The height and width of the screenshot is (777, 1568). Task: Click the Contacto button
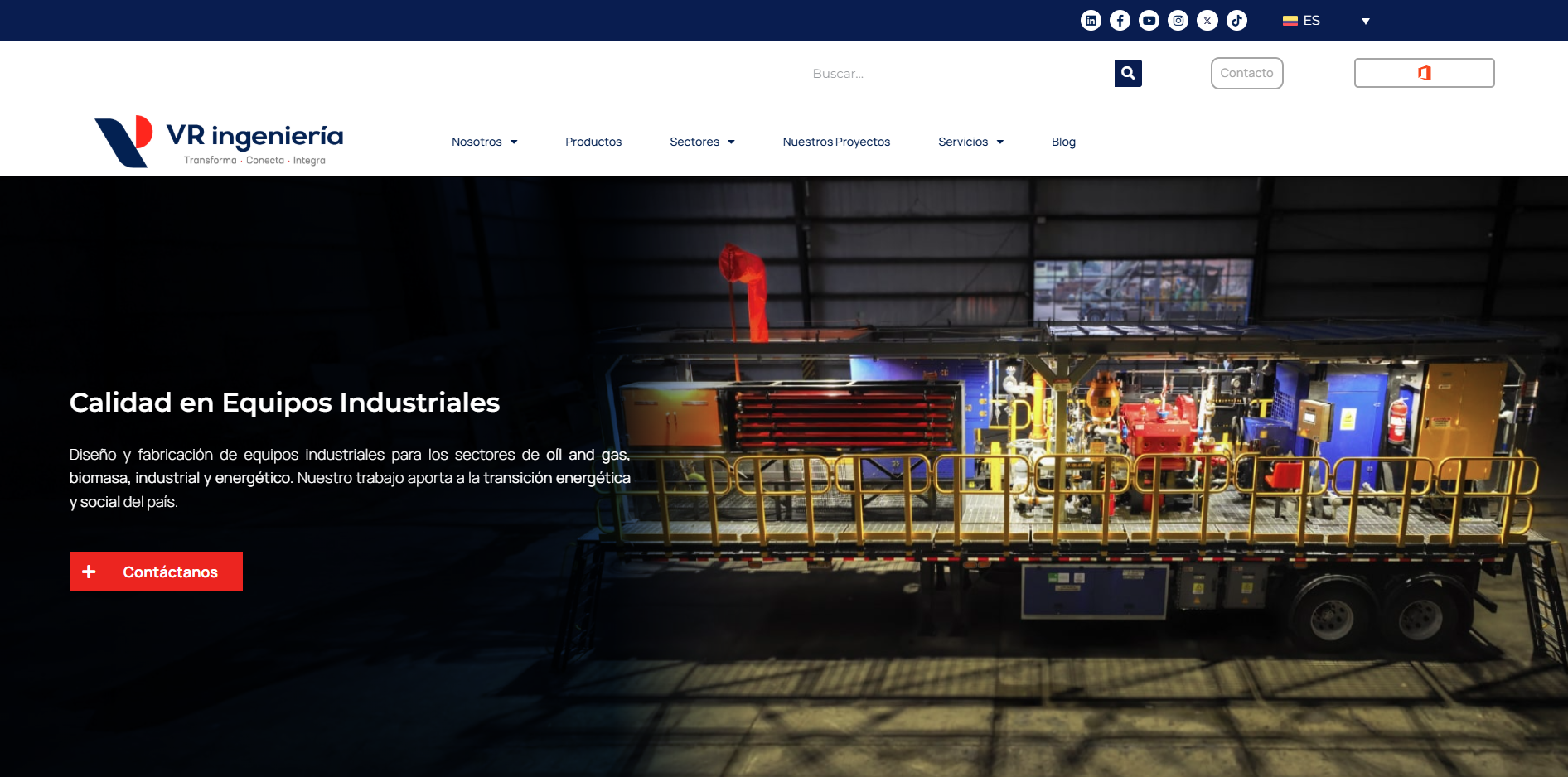coord(1246,73)
